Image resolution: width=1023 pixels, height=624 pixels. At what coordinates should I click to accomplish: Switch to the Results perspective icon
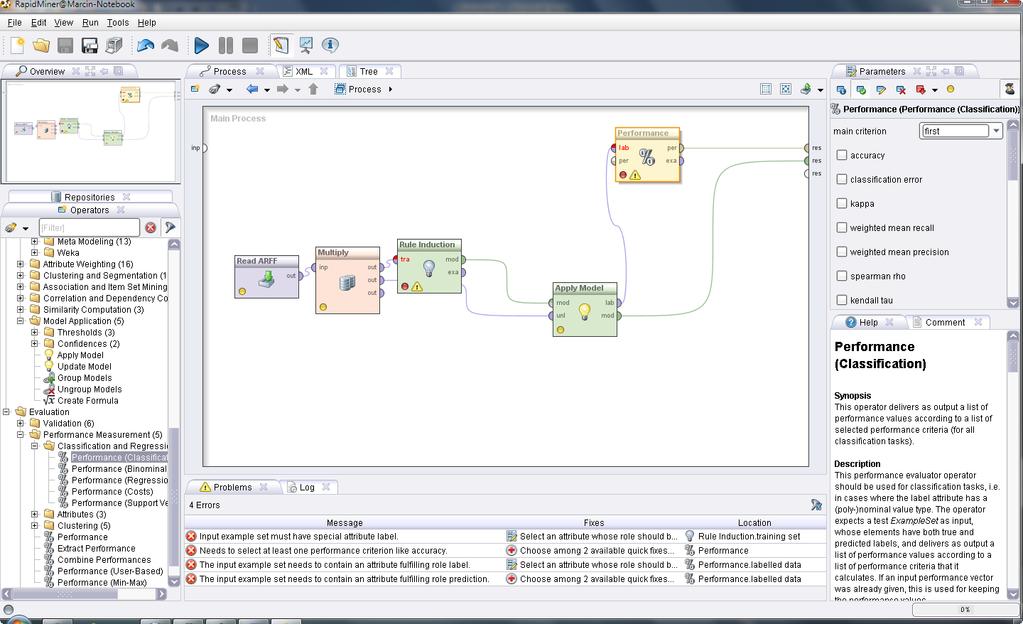[305, 45]
